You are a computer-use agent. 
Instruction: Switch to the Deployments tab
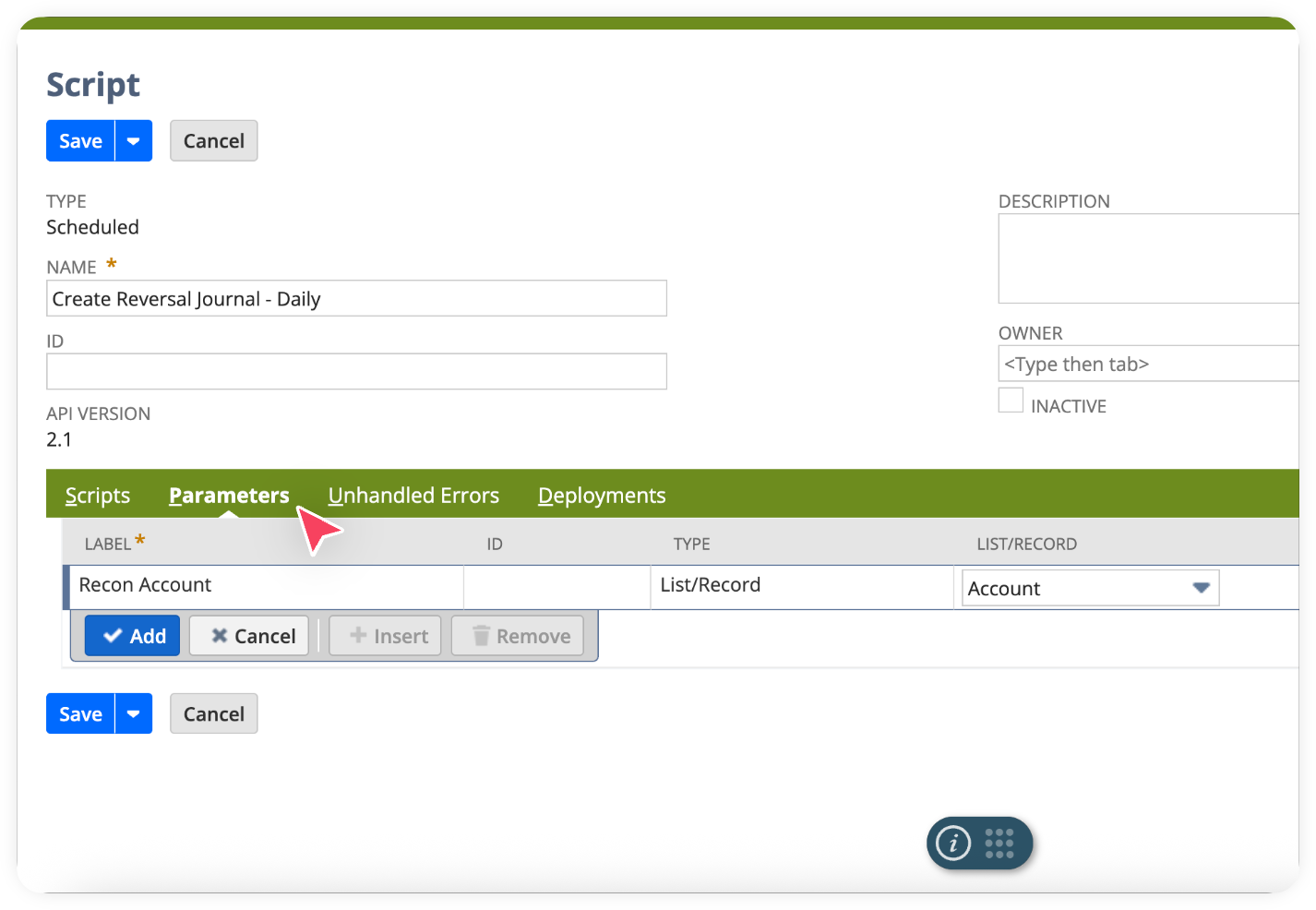601,495
